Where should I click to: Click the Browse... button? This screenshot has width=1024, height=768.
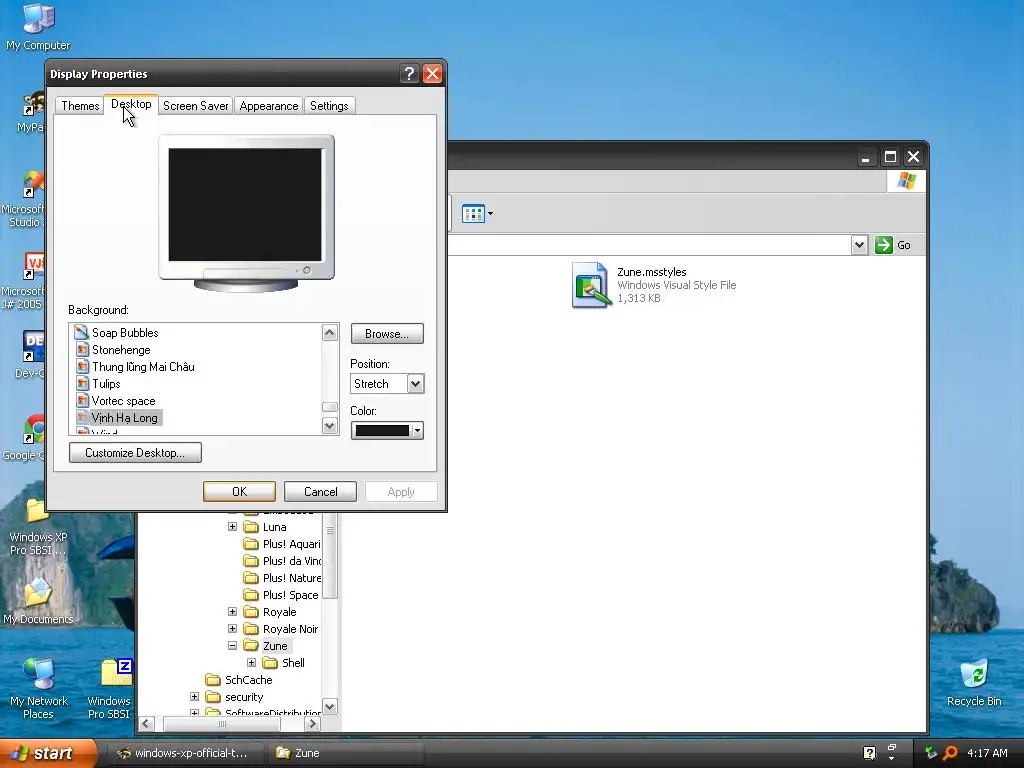pos(387,334)
